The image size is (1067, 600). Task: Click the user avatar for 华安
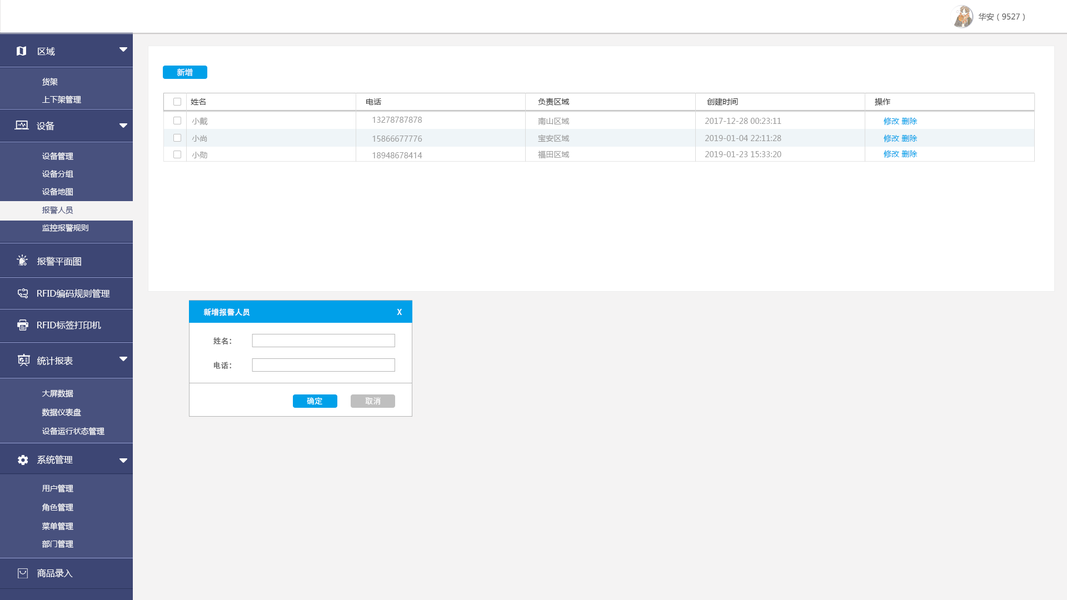tap(963, 16)
